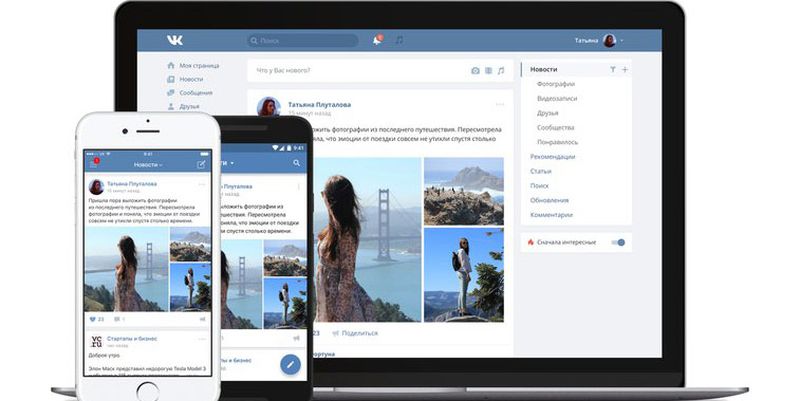Select Понравилось filter in right panel
Image resolution: width=800 pixels, height=401 pixels.
coord(557,142)
